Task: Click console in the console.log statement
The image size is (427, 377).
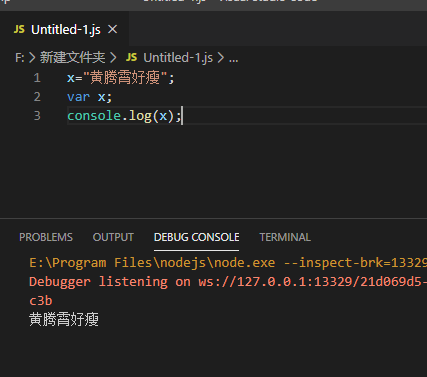Action: click(x=94, y=116)
